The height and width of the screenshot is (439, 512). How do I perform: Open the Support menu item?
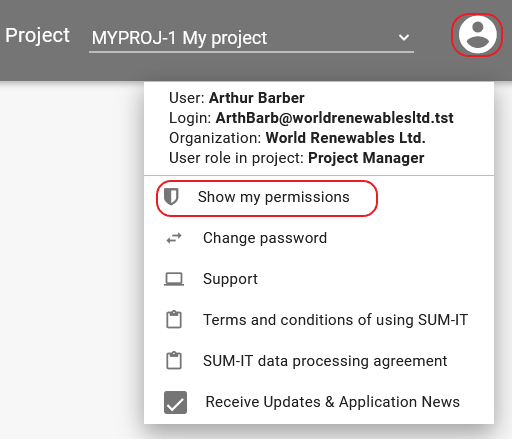pos(319,279)
